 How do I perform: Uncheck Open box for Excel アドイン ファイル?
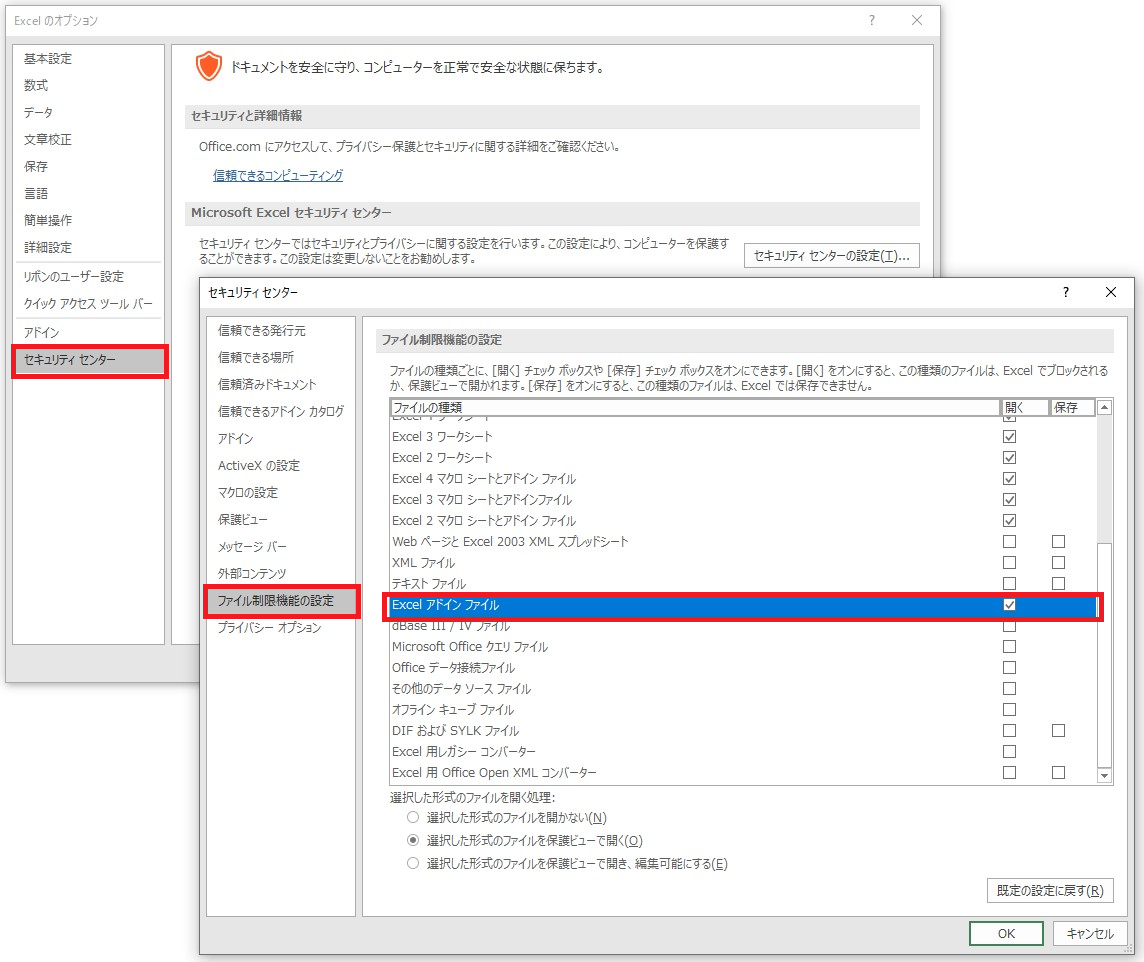point(1010,605)
